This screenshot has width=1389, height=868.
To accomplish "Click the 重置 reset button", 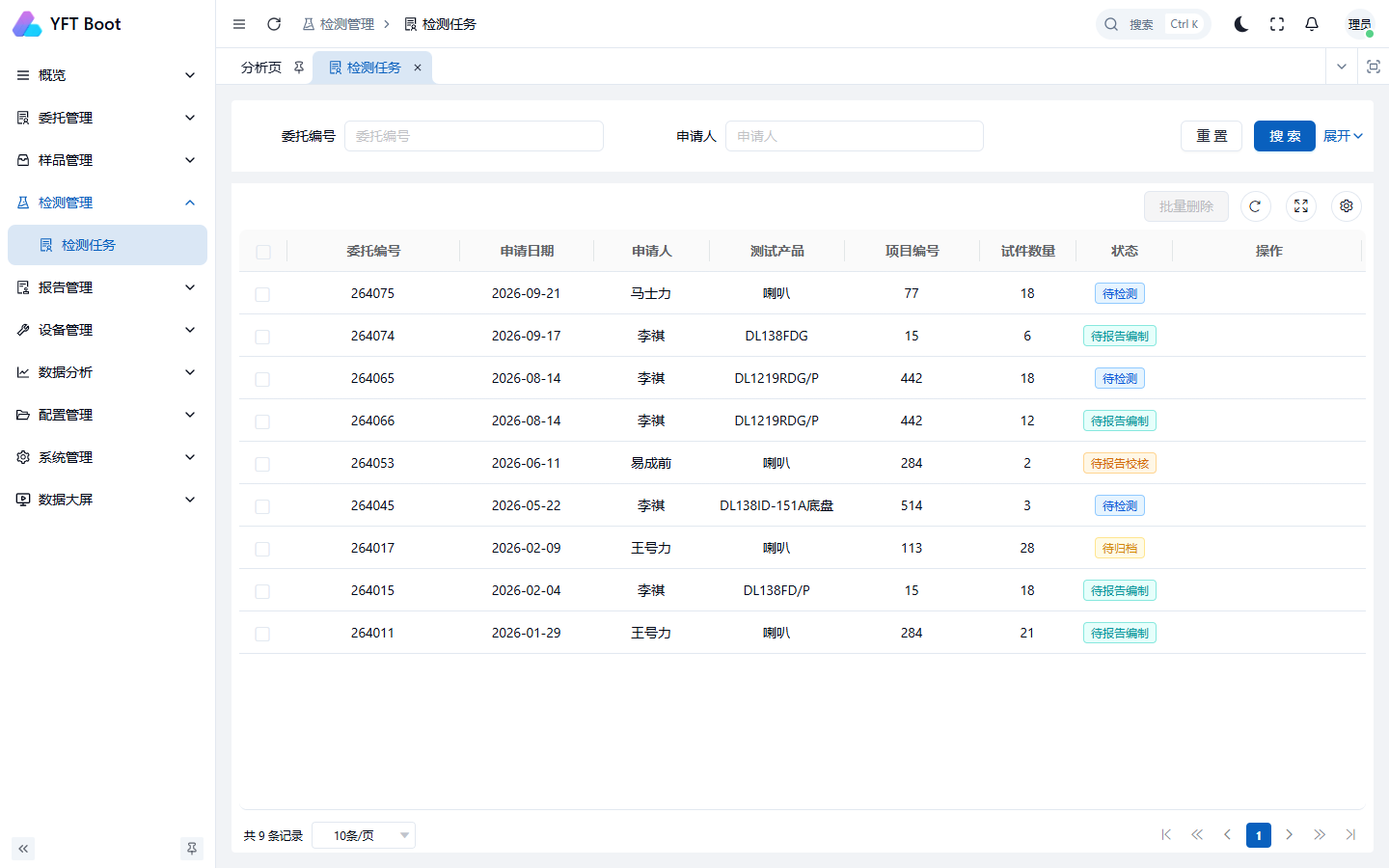I will [1212, 136].
